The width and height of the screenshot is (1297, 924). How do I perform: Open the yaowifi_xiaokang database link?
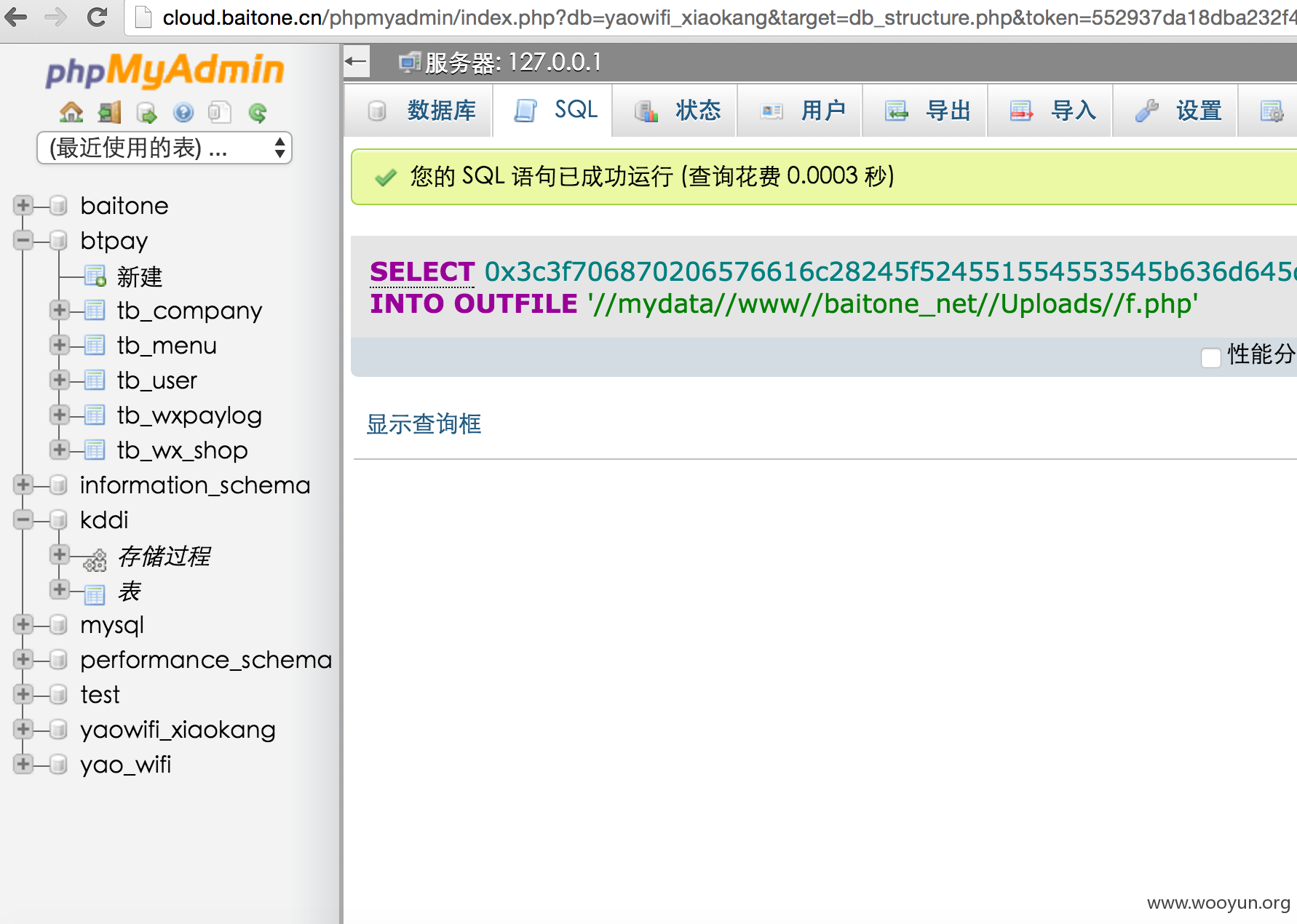click(178, 730)
